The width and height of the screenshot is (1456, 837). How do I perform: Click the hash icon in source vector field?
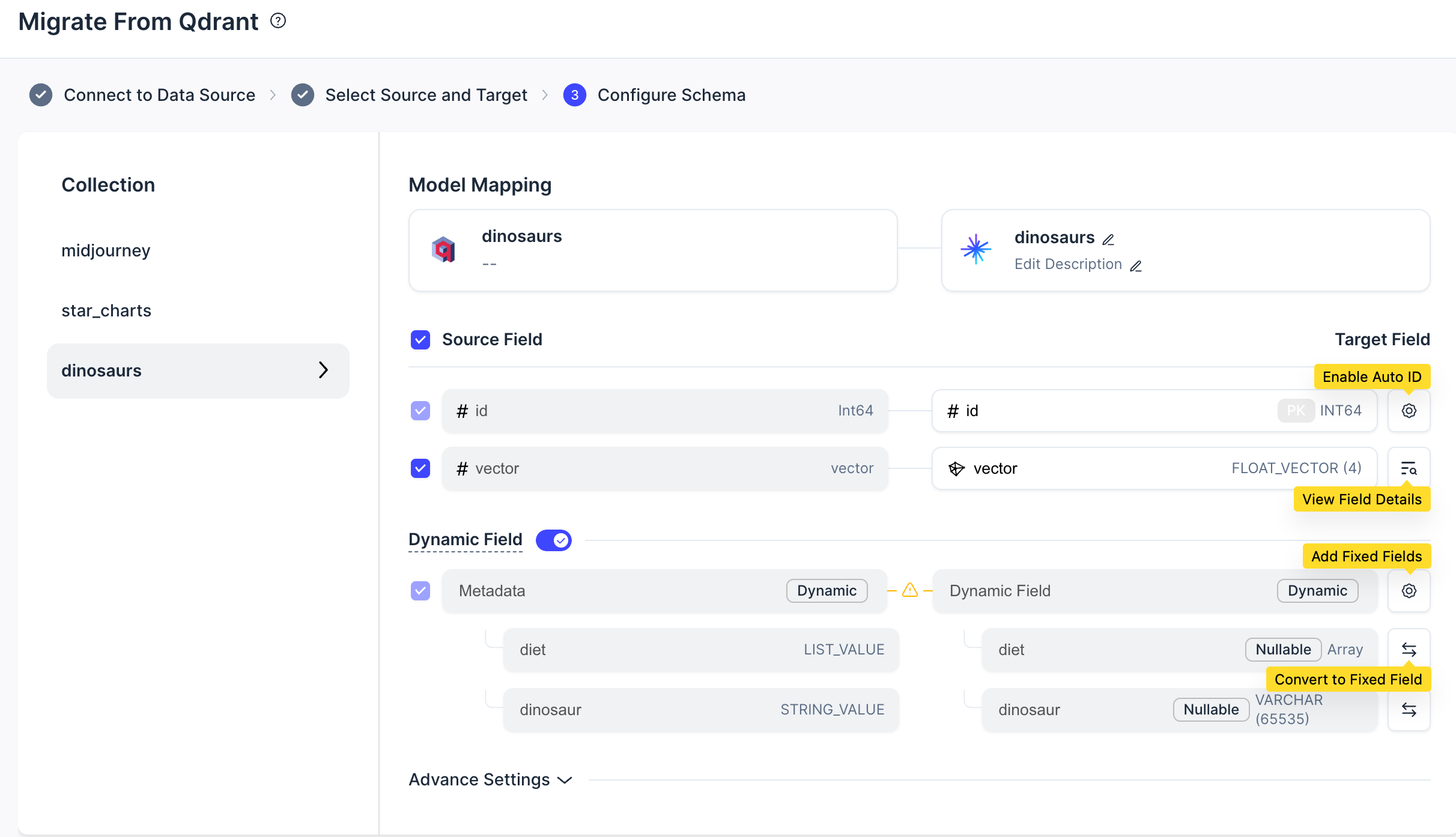(462, 468)
